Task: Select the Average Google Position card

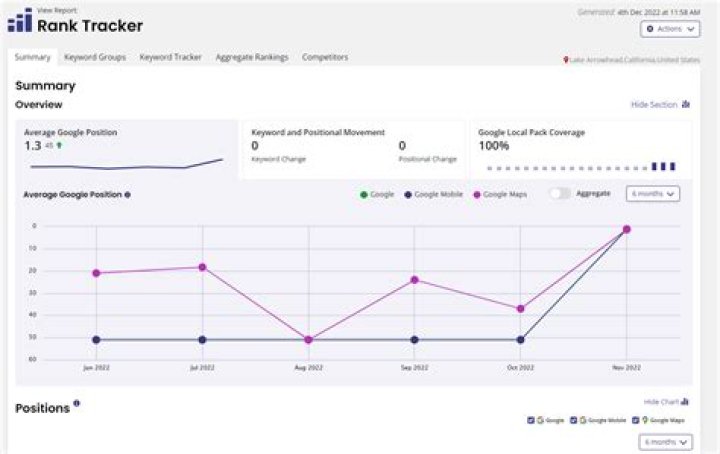Action: point(127,149)
